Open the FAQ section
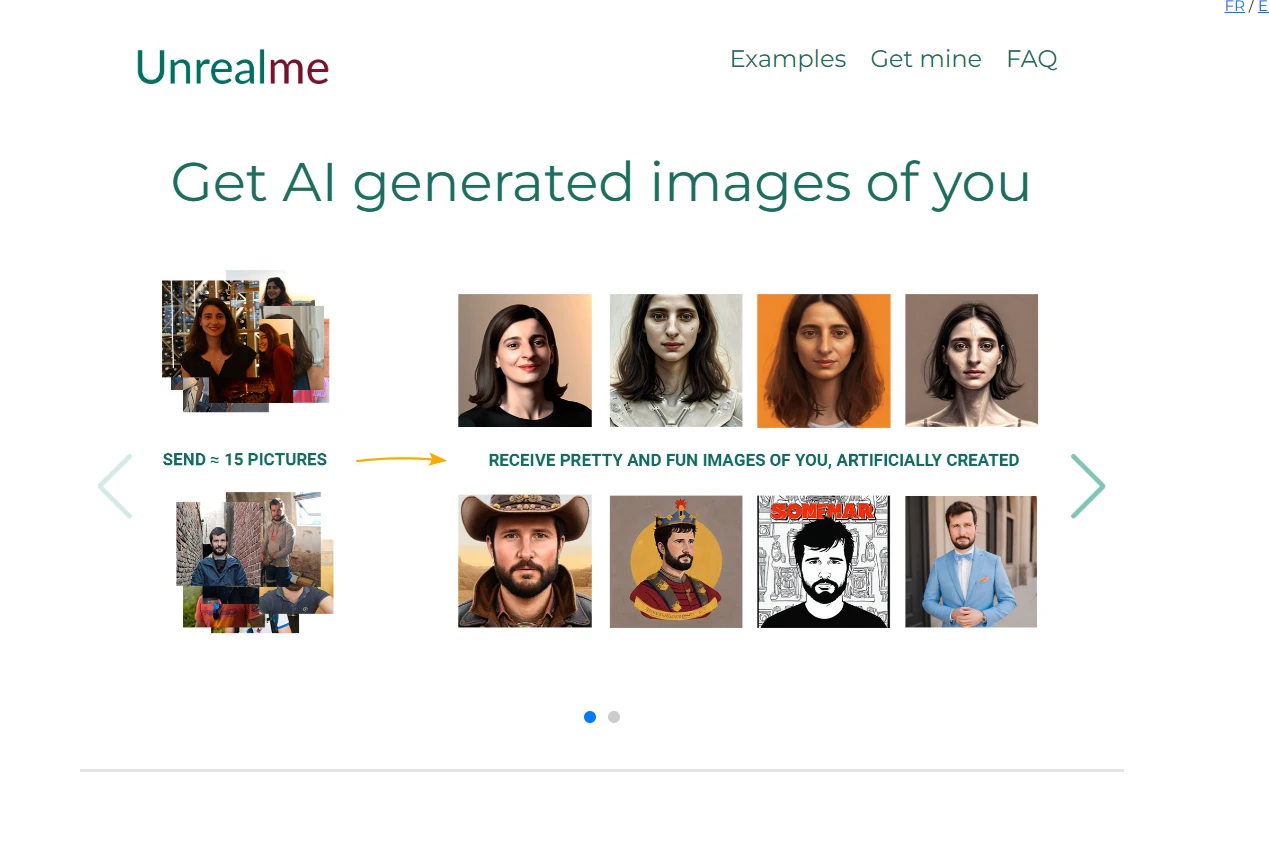Viewport: 1269px width, 860px height. [1031, 59]
